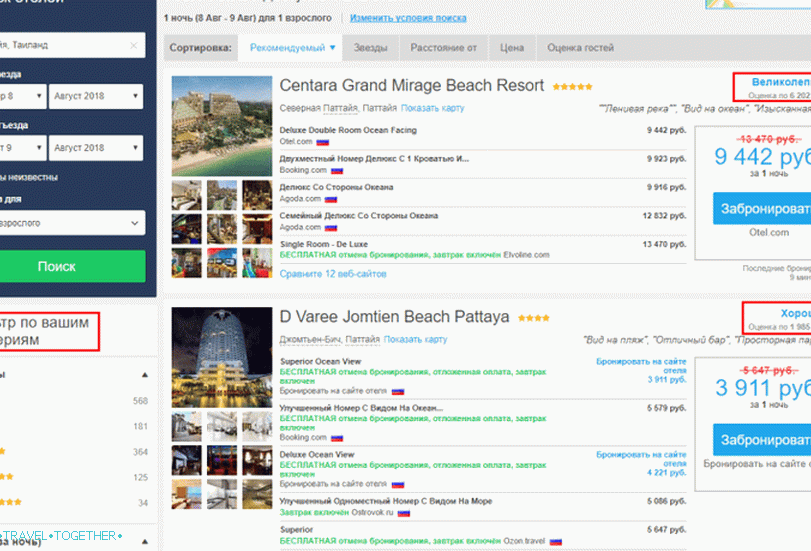This screenshot has width=811, height=551.
Task: Select Семейный Делюкс Со Стороны Океана offer
Action: click(x=483, y=221)
